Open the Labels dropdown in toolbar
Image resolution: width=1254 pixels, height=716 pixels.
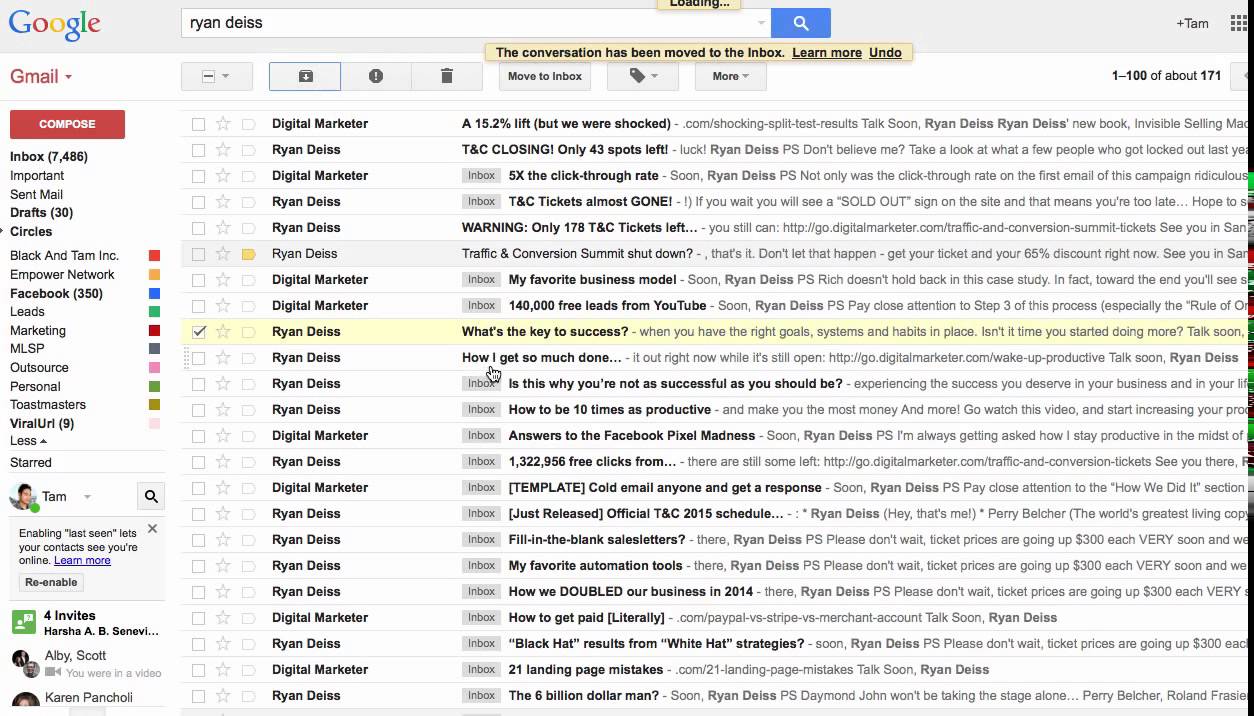tap(643, 76)
